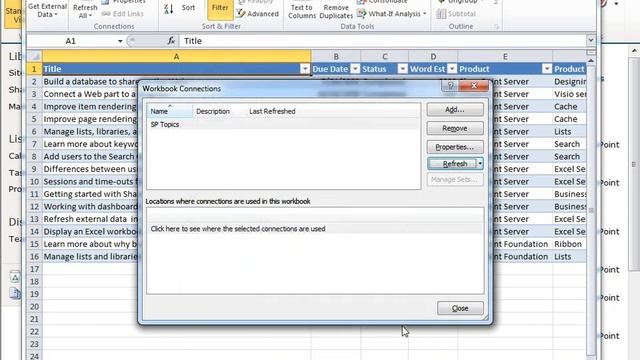Open the Refresh button's dropdown arrow
640x360 pixels.
coord(480,164)
